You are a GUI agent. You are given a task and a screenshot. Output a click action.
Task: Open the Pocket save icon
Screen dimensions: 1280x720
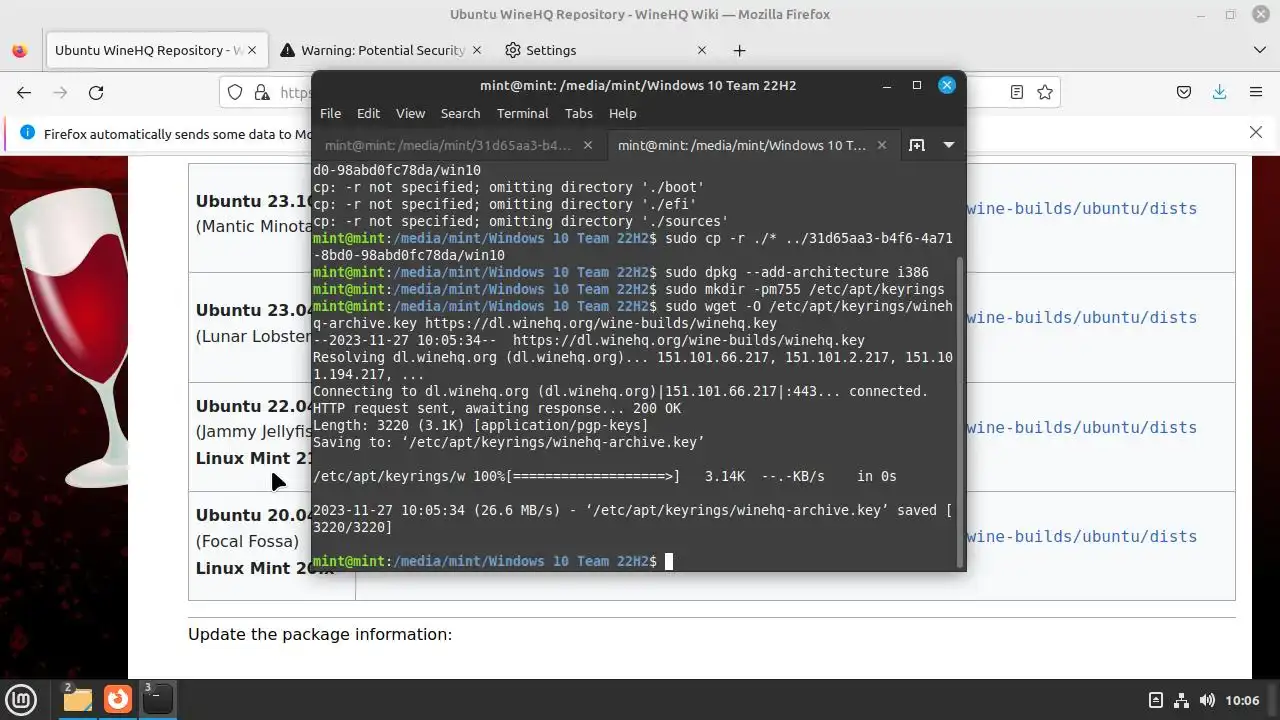click(x=1184, y=92)
